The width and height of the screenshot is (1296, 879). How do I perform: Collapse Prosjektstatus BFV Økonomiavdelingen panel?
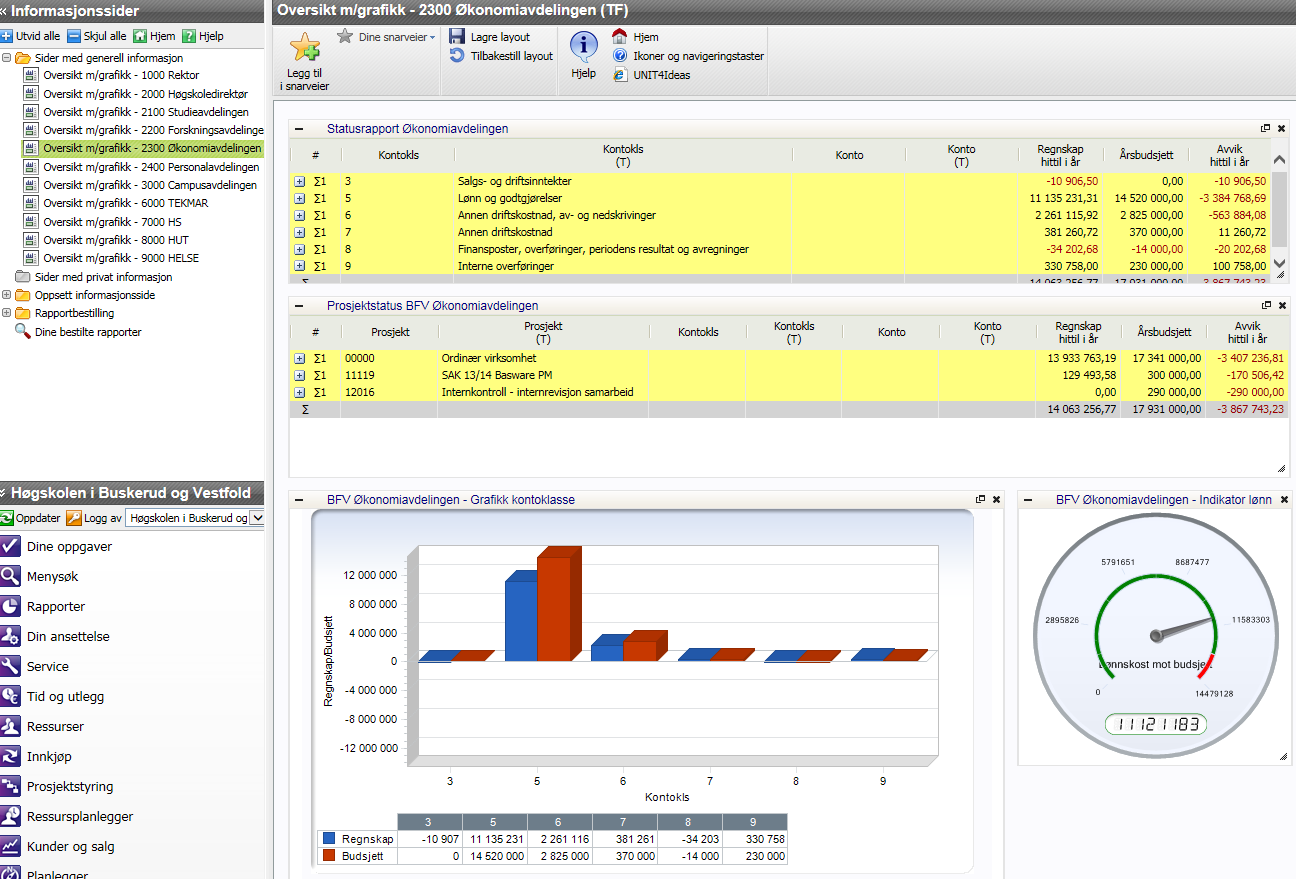(298, 306)
